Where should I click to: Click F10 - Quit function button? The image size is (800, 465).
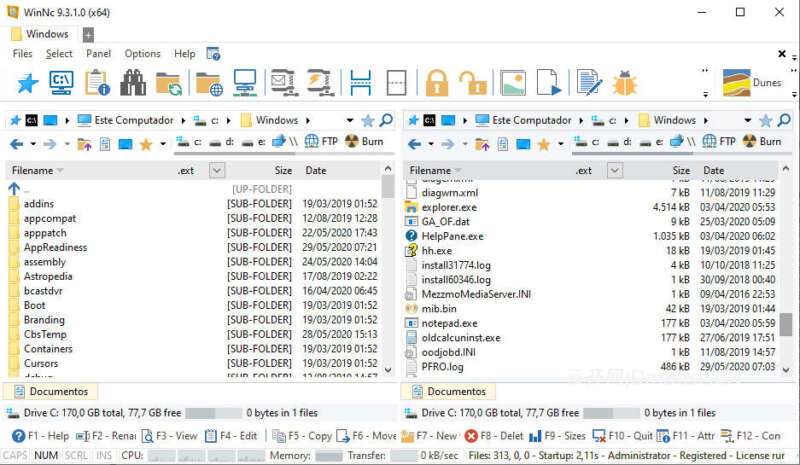click(x=622, y=436)
